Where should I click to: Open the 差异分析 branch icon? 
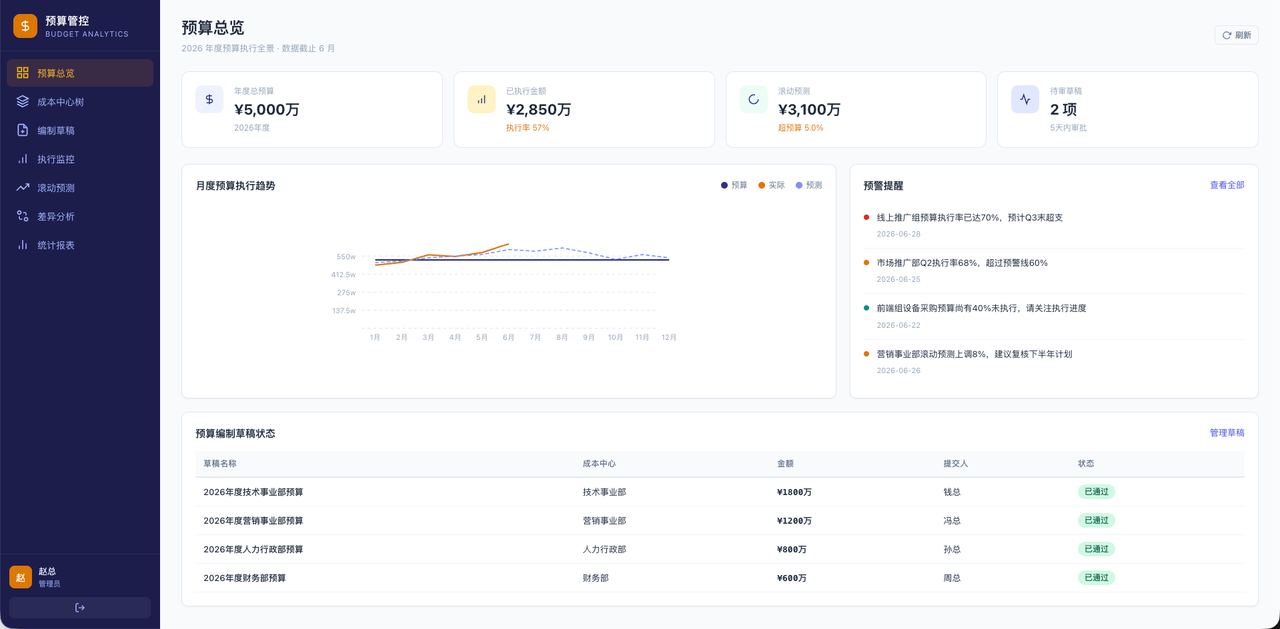[x=23, y=216]
